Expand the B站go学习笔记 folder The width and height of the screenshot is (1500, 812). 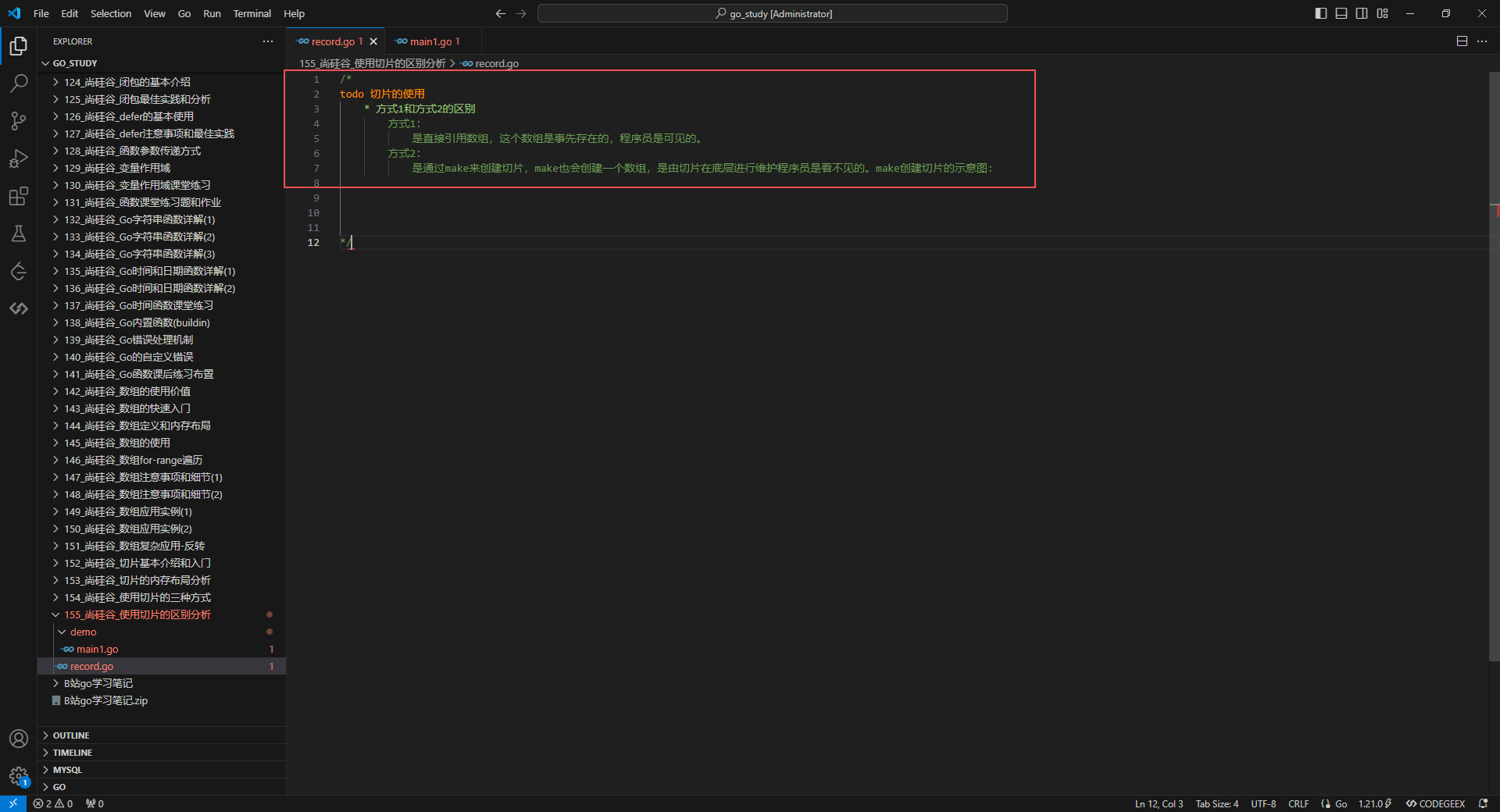[x=162, y=683]
